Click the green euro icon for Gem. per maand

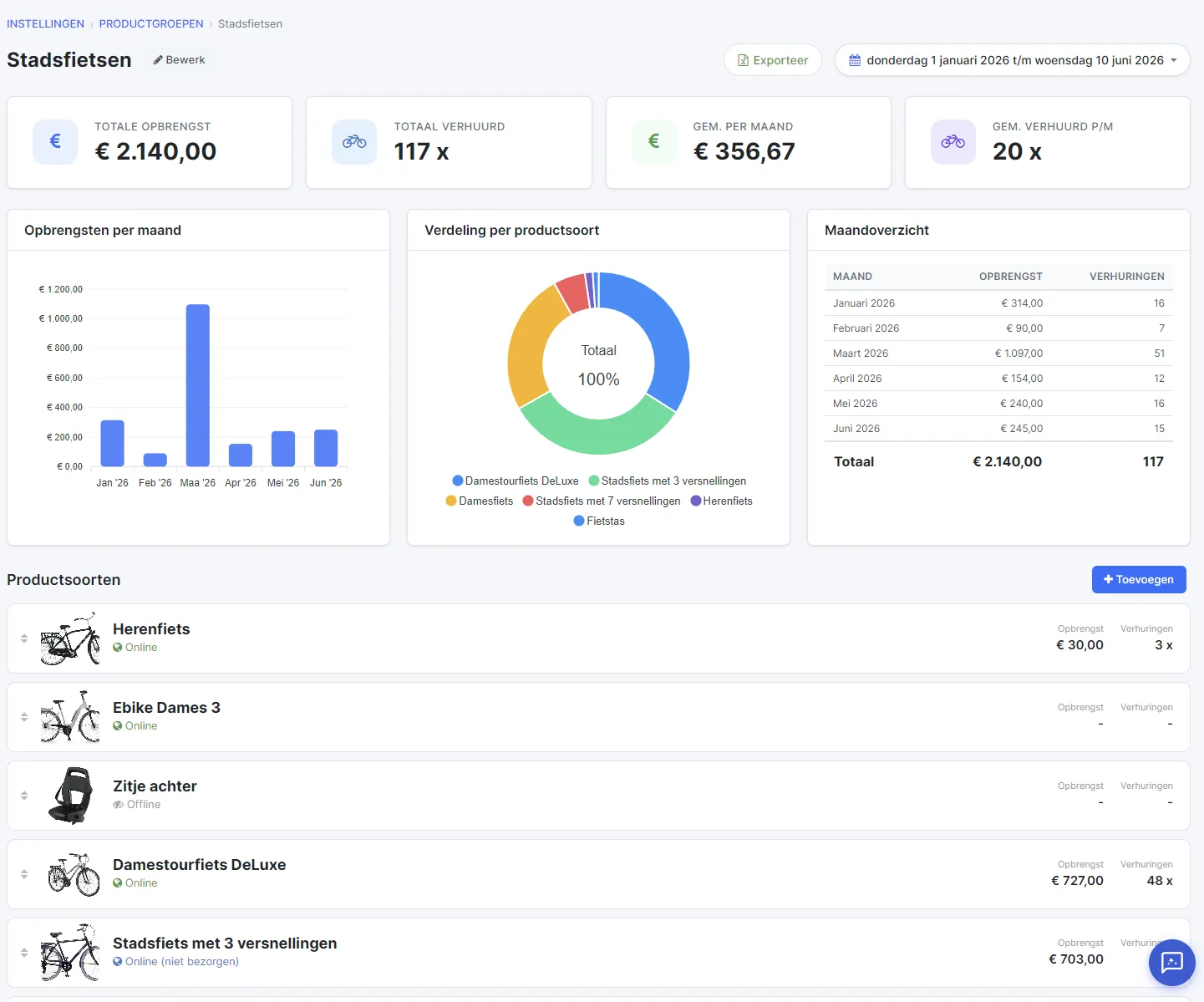click(x=654, y=141)
